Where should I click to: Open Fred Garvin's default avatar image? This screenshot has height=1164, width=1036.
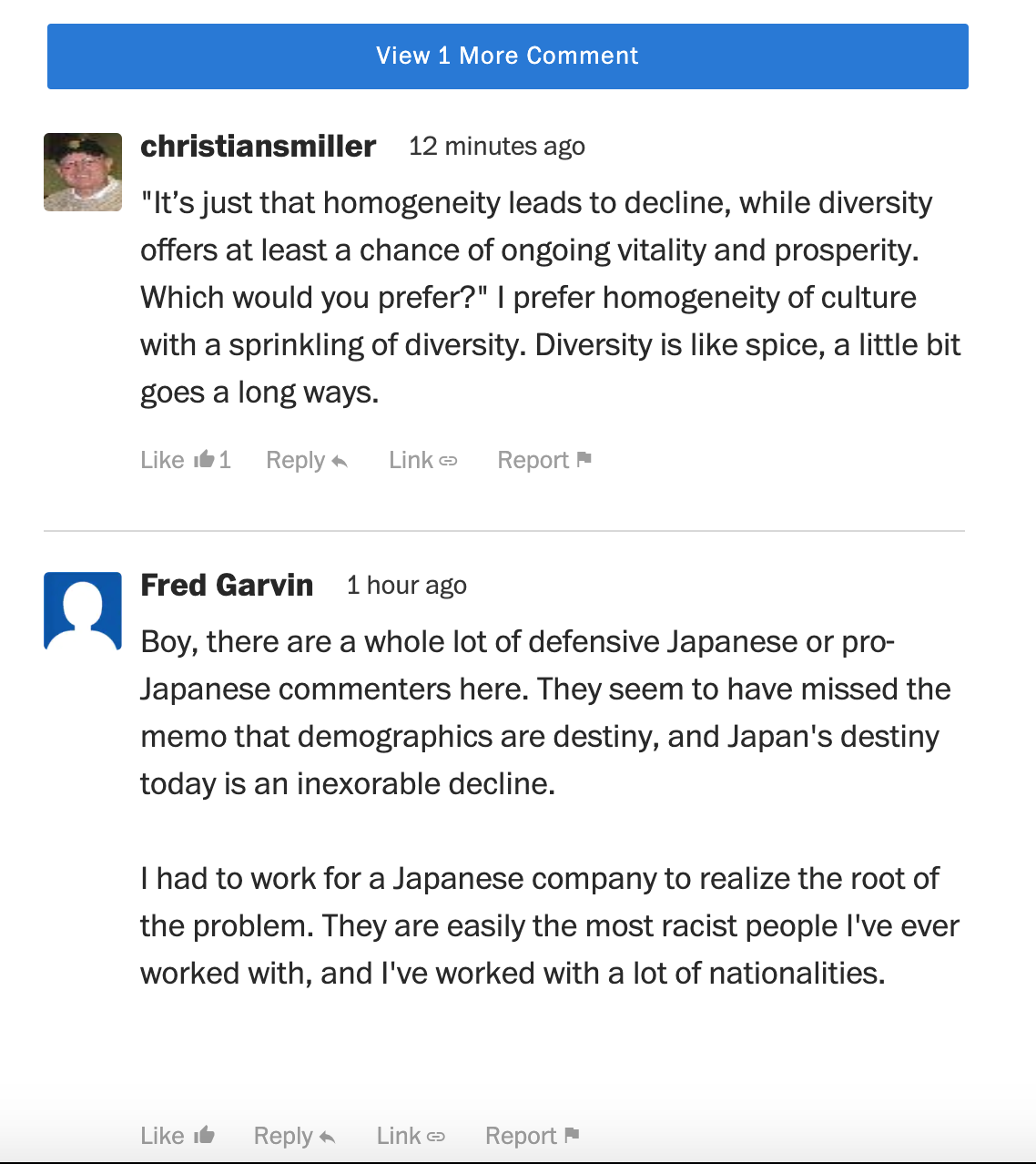point(83,611)
